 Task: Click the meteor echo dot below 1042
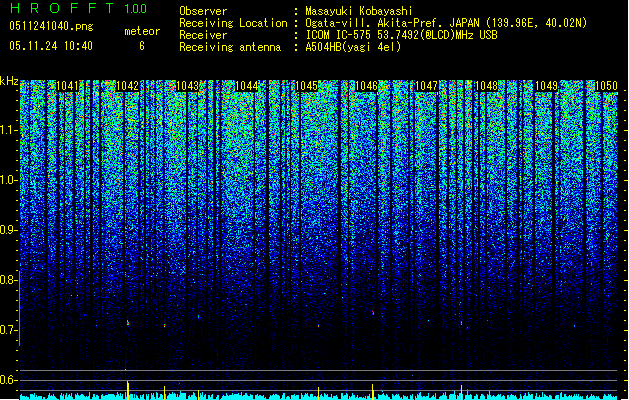pyautogui.click(x=128, y=323)
